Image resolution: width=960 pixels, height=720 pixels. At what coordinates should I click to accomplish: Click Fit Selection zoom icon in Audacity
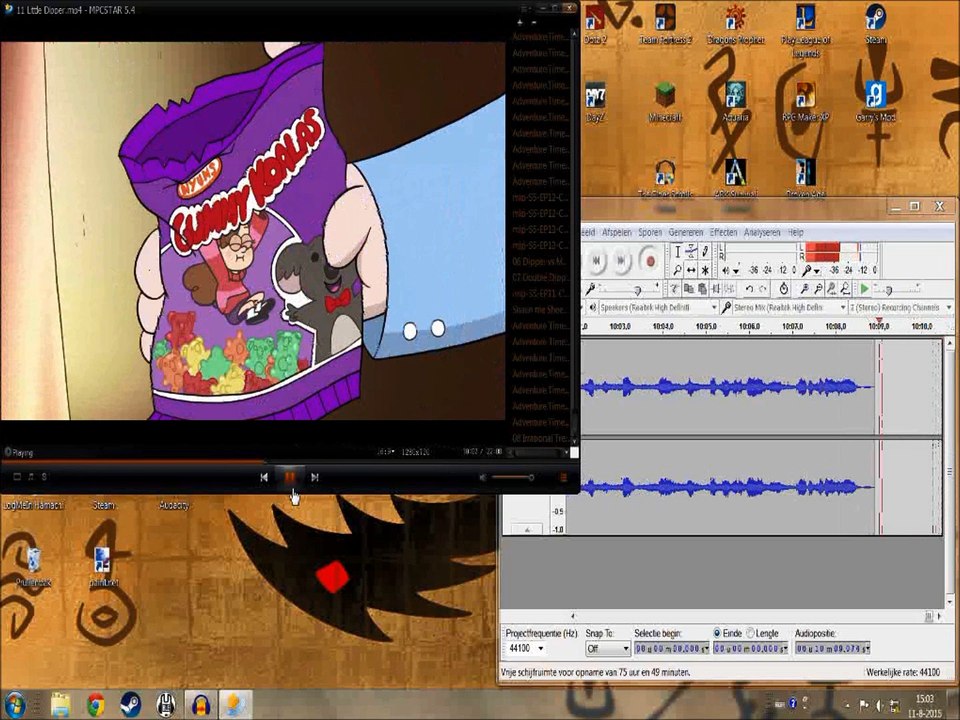(x=832, y=289)
